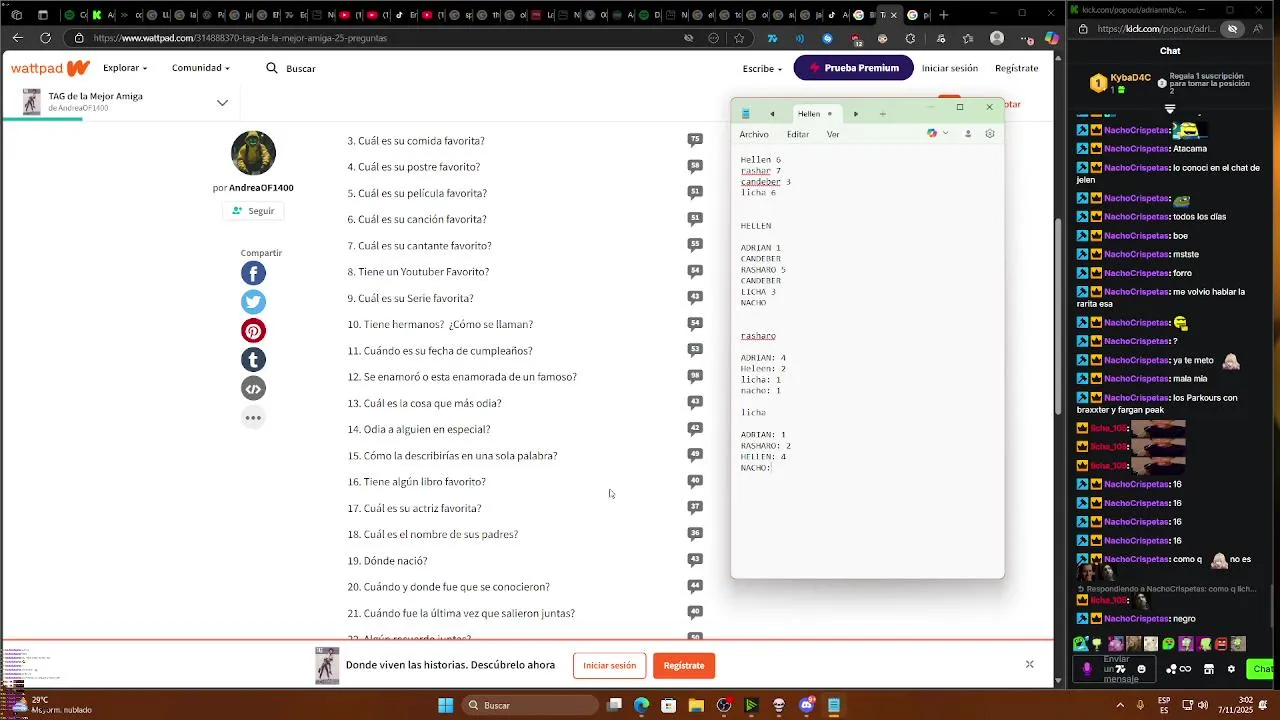This screenshot has width=1280, height=720.
Task: Click Regístrate in Wattpad header
Action: point(1016,68)
